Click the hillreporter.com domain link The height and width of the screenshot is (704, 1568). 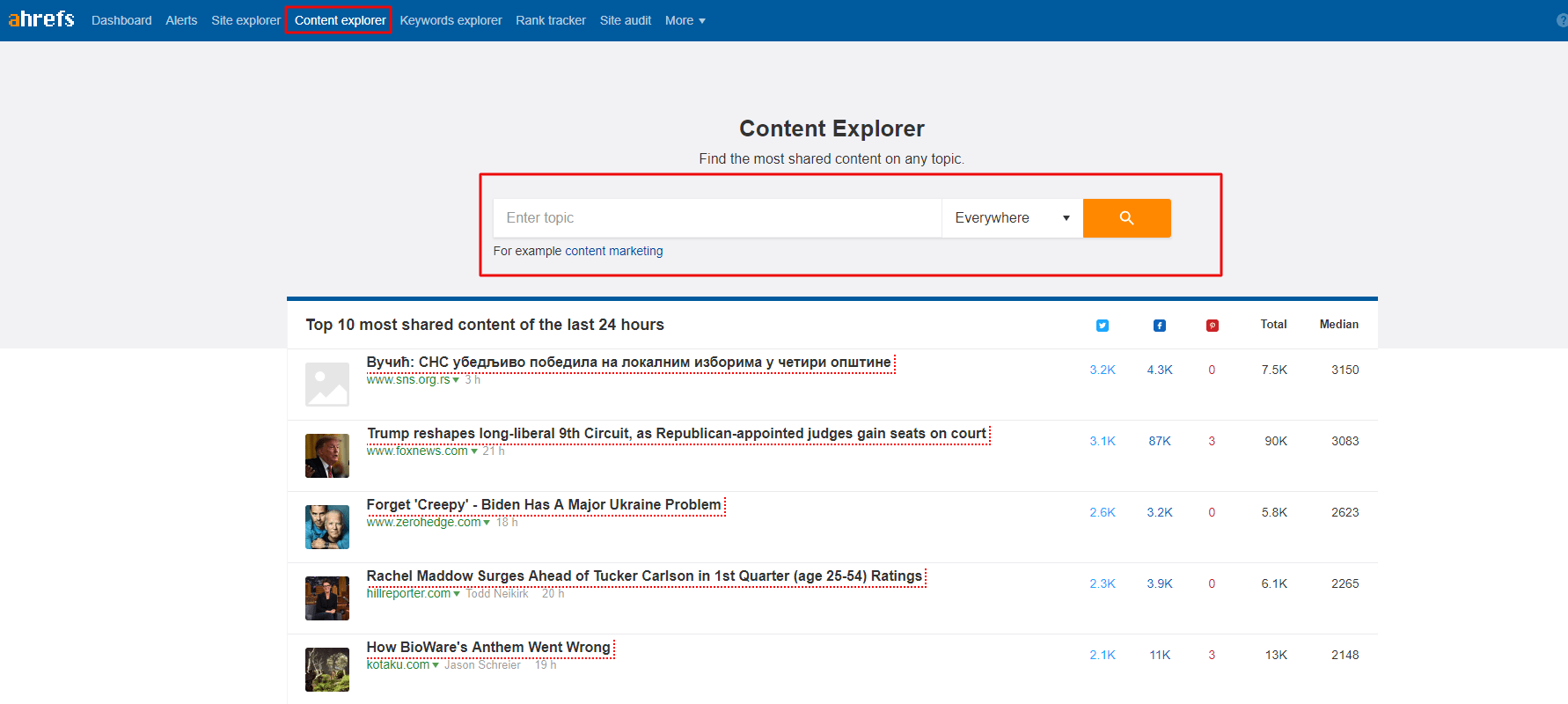(x=408, y=594)
